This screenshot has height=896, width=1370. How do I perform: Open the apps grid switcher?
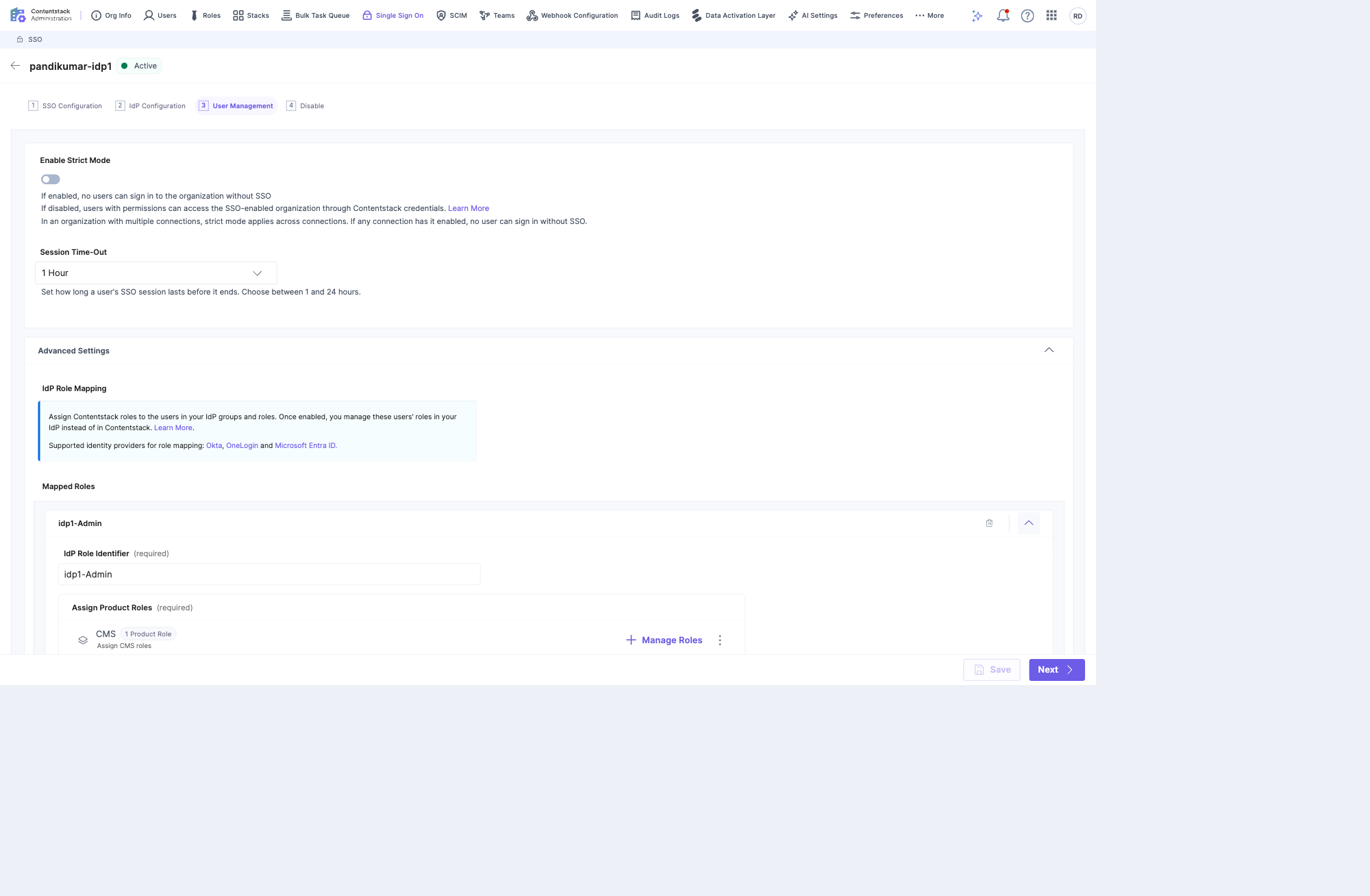(x=1051, y=16)
